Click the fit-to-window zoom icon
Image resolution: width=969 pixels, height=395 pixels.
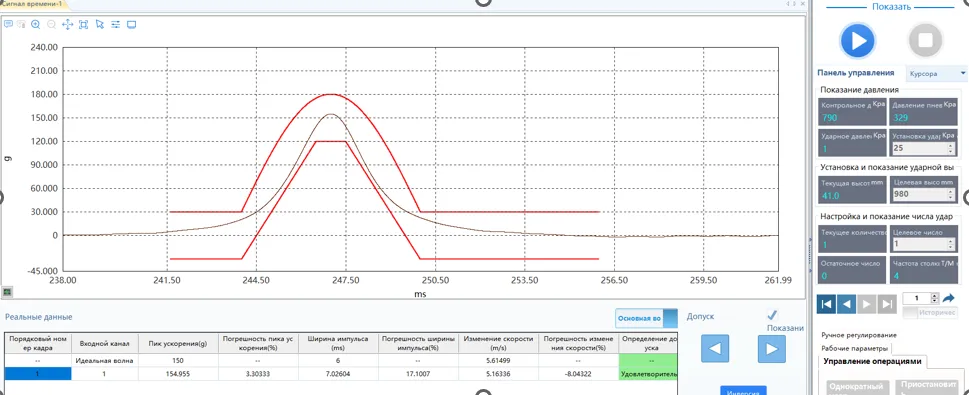(84, 25)
